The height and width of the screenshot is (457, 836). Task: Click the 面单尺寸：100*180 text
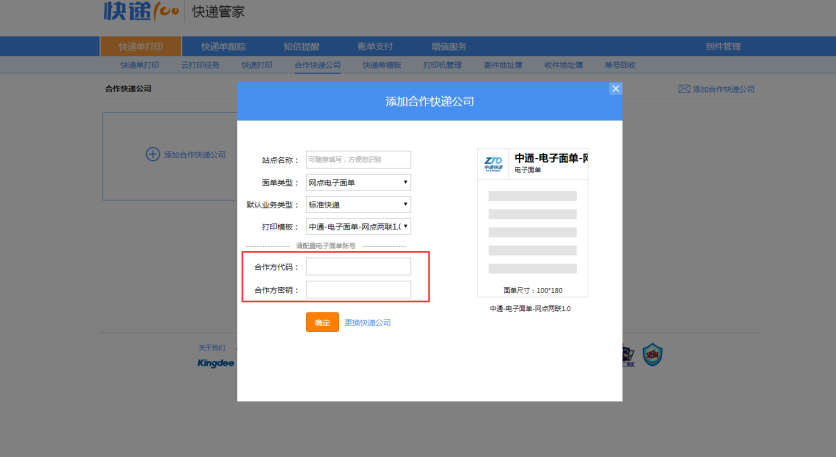pyautogui.click(x=533, y=291)
